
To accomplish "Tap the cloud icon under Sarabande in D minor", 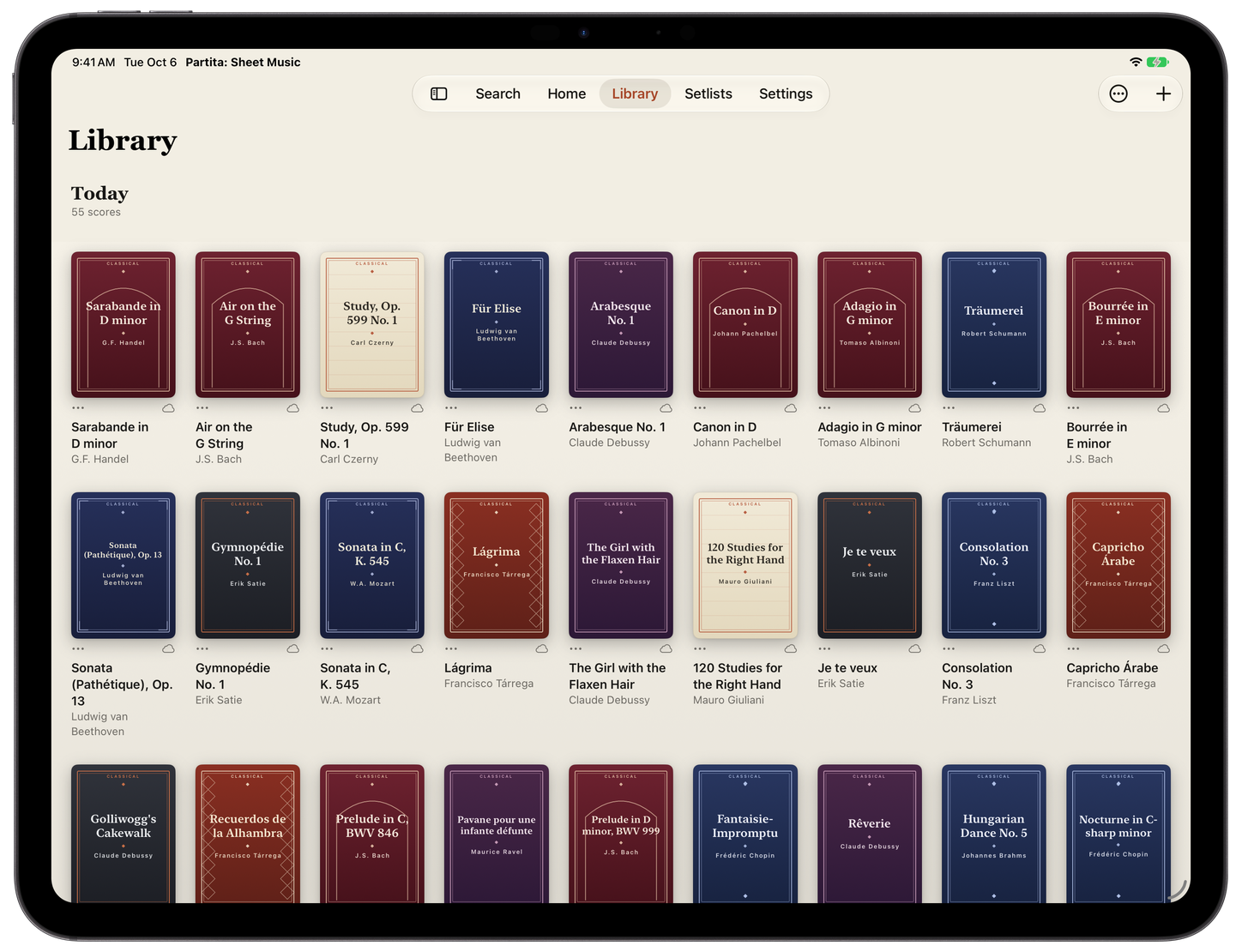I will point(169,408).
